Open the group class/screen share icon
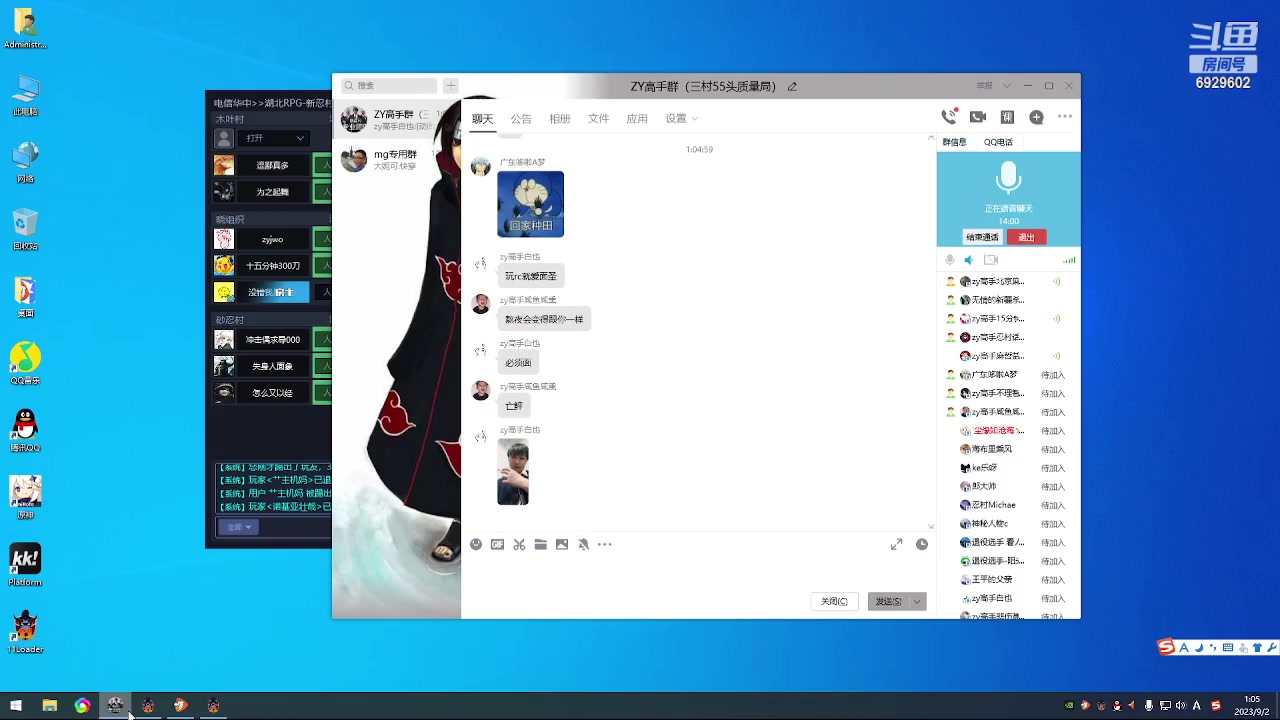 coord(1007,117)
